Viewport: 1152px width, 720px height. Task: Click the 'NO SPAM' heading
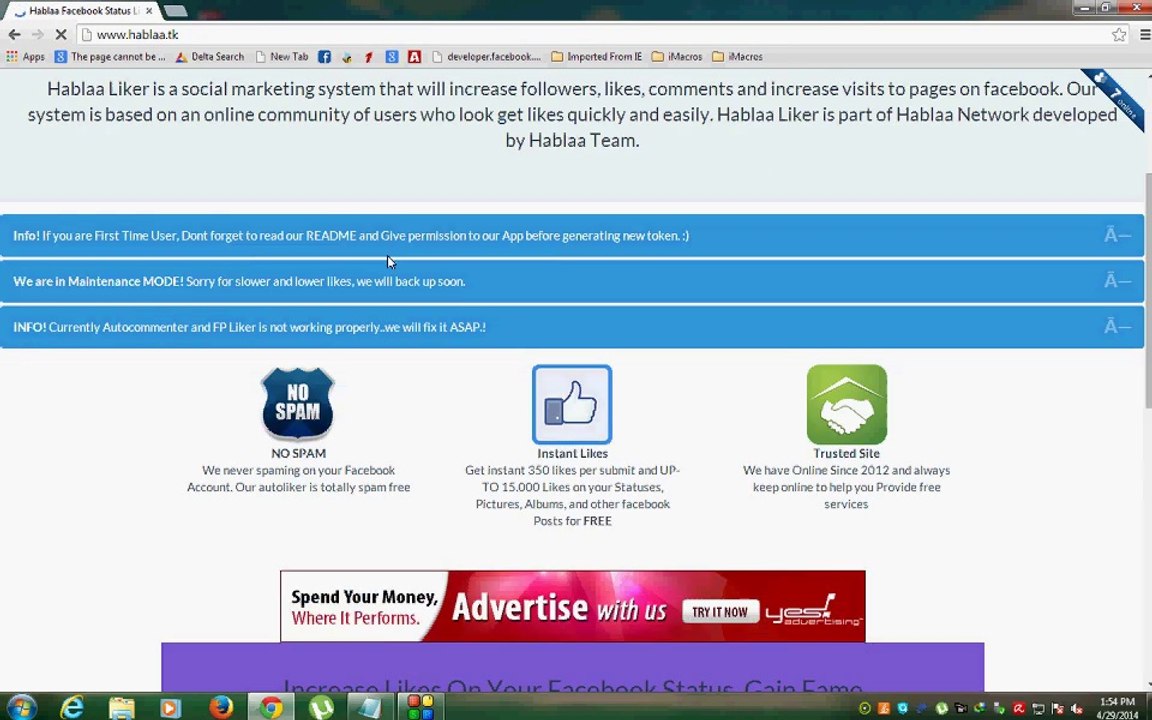pos(298,453)
